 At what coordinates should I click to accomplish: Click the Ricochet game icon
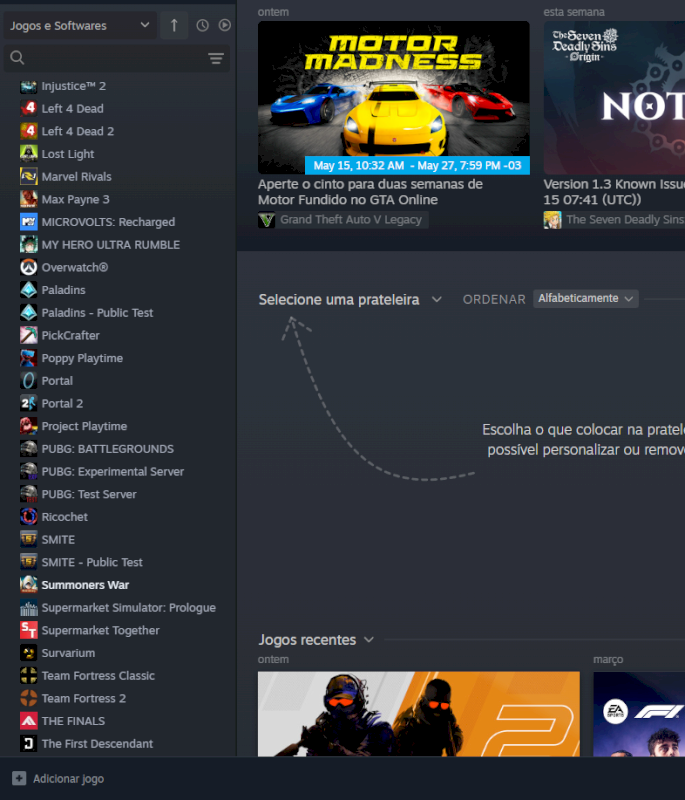(29, 517)
